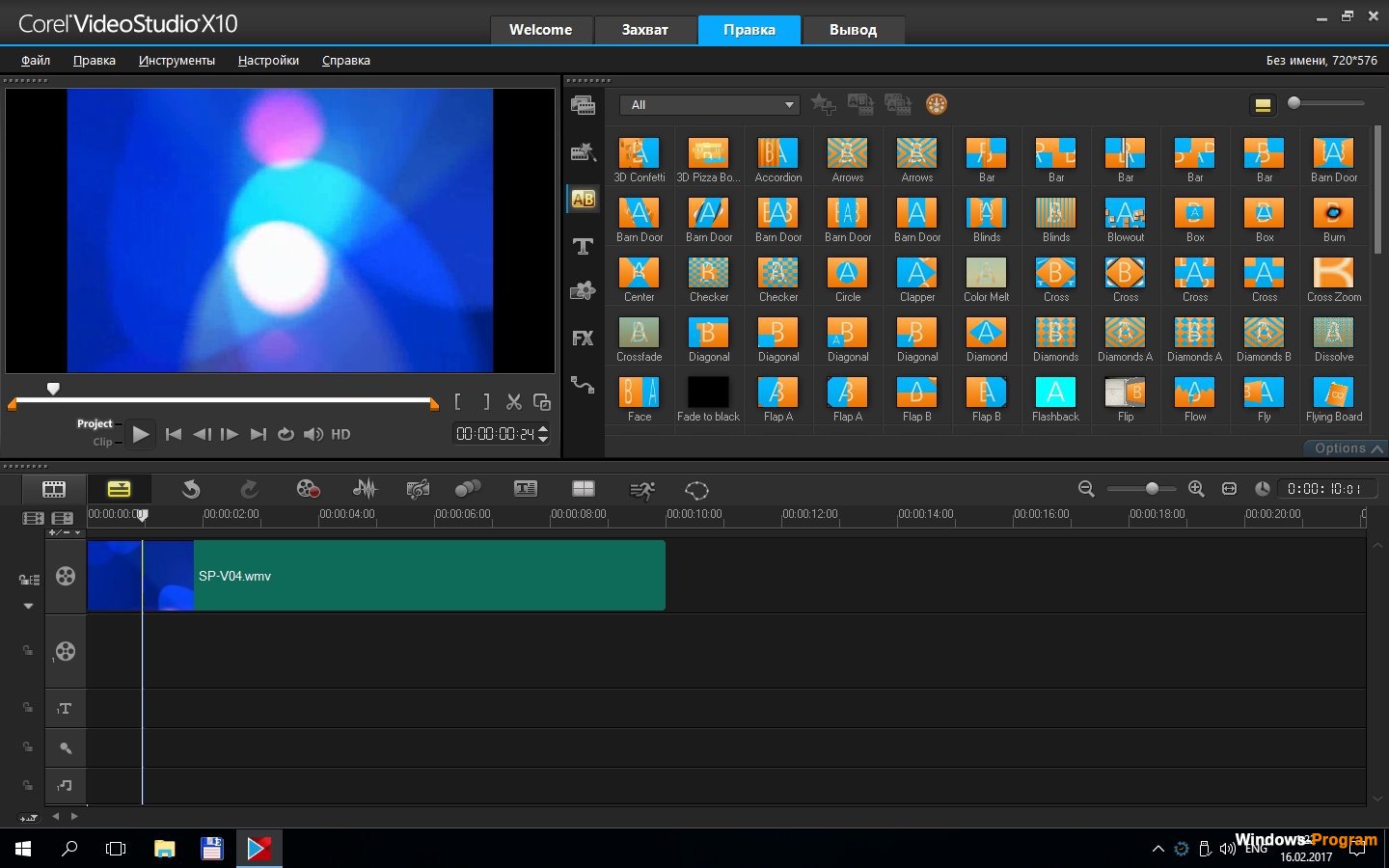The image size is (1389, 868).
Task: Select the Title tool in the library sidebar
Action: (583, 247)
